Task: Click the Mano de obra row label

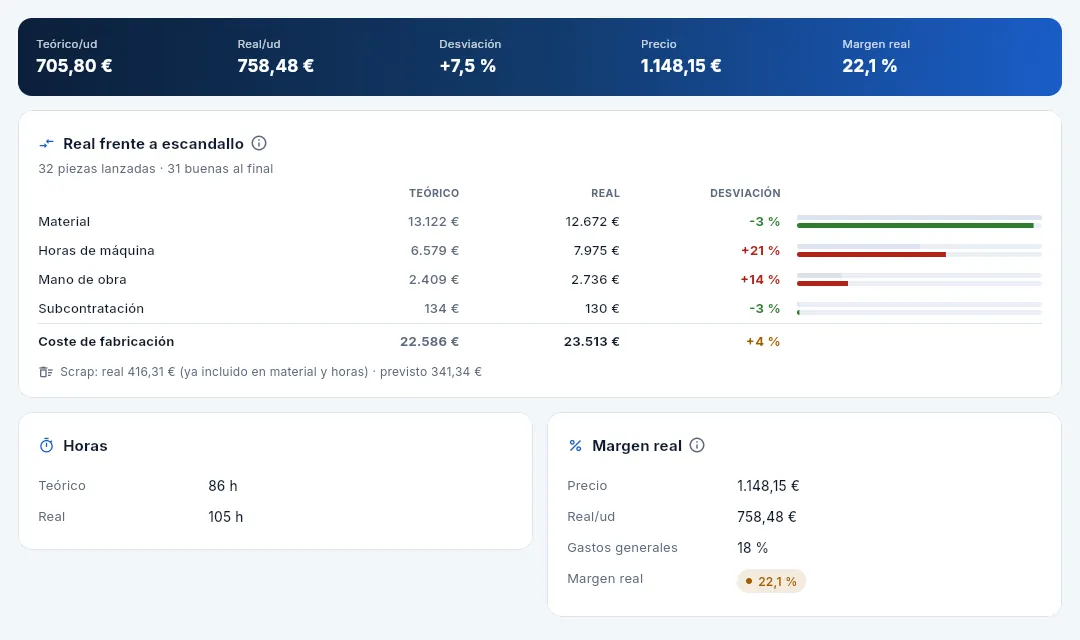Action: click(83, 280)
